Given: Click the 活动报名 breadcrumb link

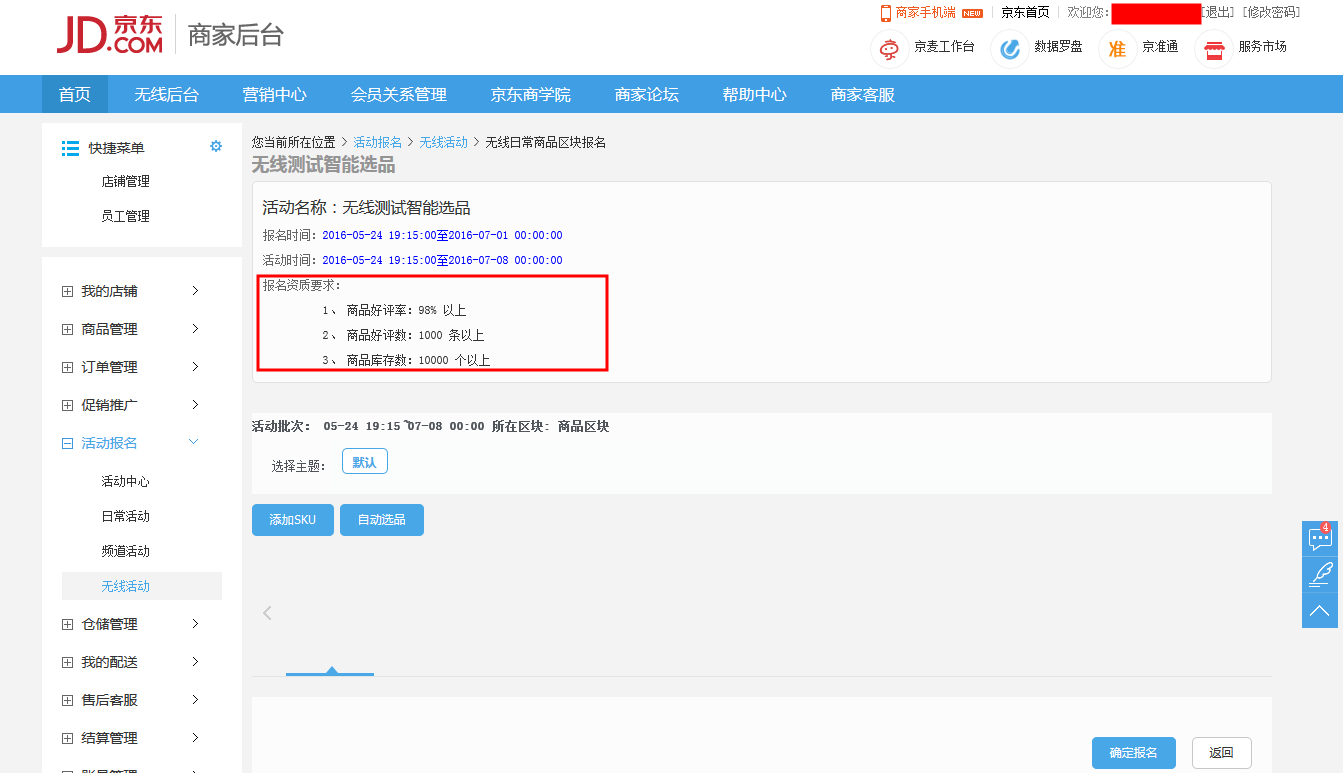Looking at the screenshot, I should (377, 143).
